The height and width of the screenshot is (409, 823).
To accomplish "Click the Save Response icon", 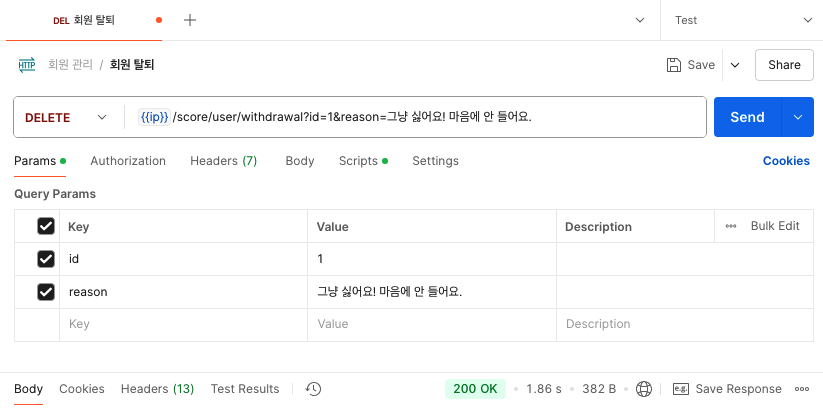I will (681, 389).
